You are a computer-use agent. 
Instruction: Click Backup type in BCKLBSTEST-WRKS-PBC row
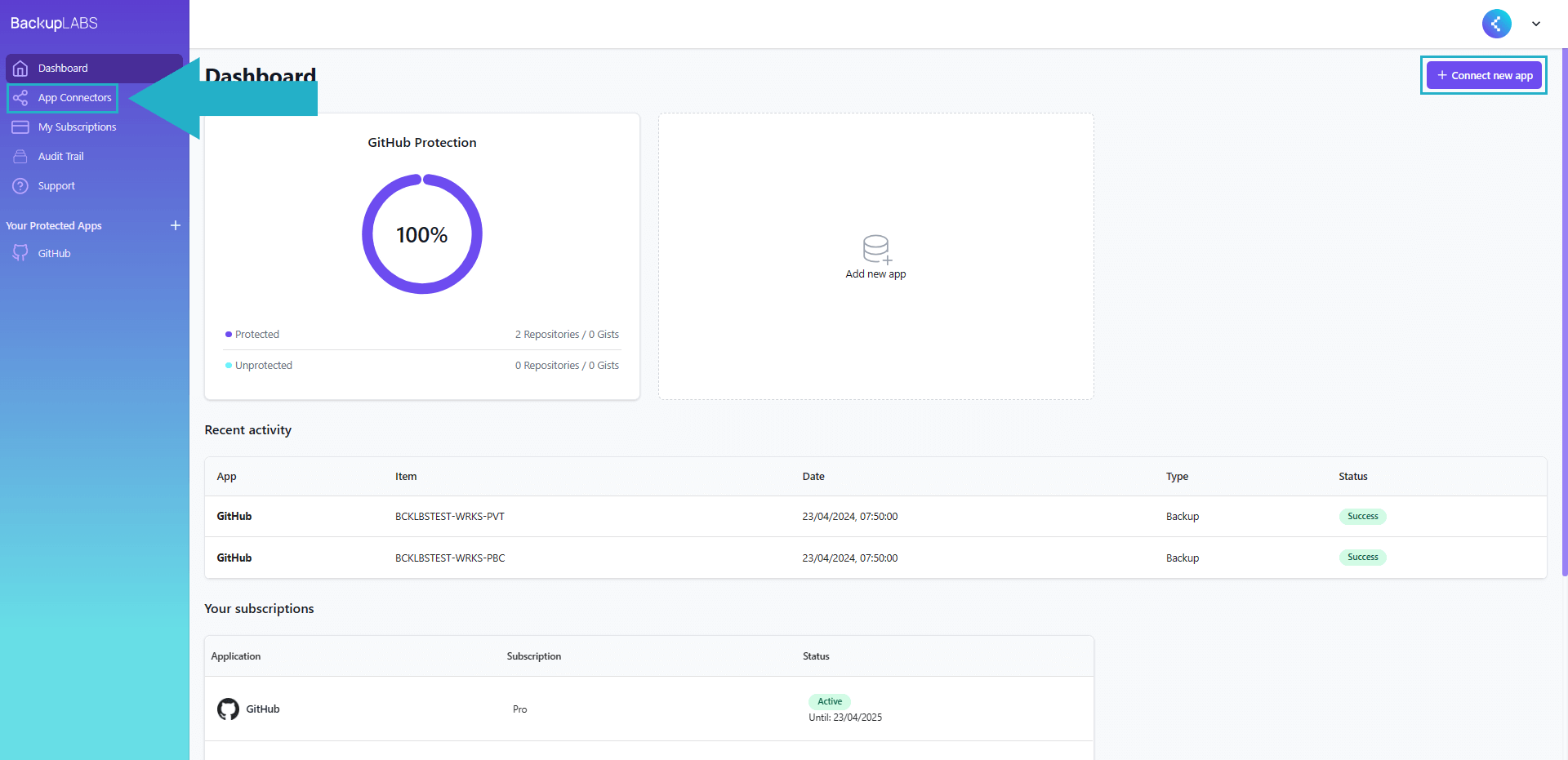tap(1183, 558)
